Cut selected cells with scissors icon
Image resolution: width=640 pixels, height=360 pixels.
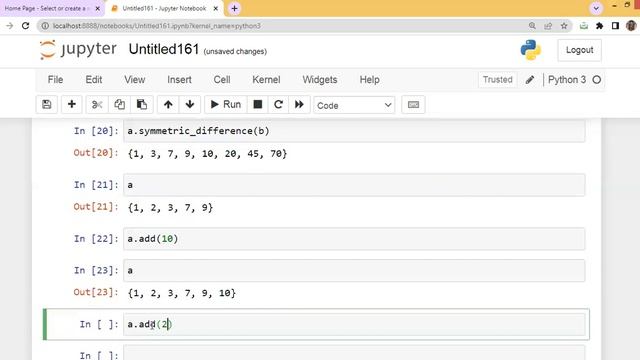click(97, 104)
